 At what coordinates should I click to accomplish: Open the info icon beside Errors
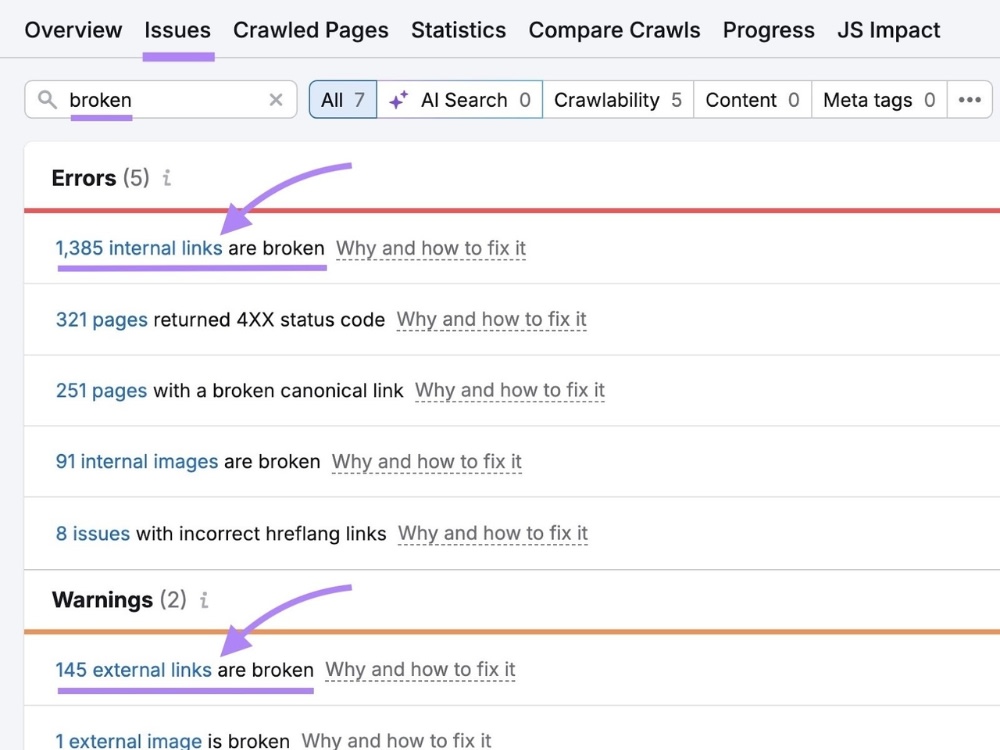coord(166,177)
